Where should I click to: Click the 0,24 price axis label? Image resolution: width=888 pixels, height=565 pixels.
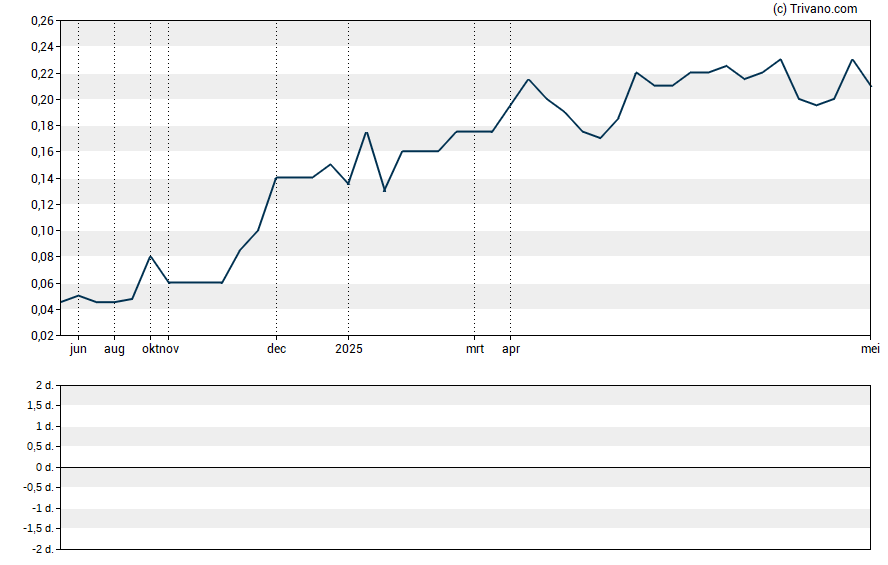click(x=42, y=47)
